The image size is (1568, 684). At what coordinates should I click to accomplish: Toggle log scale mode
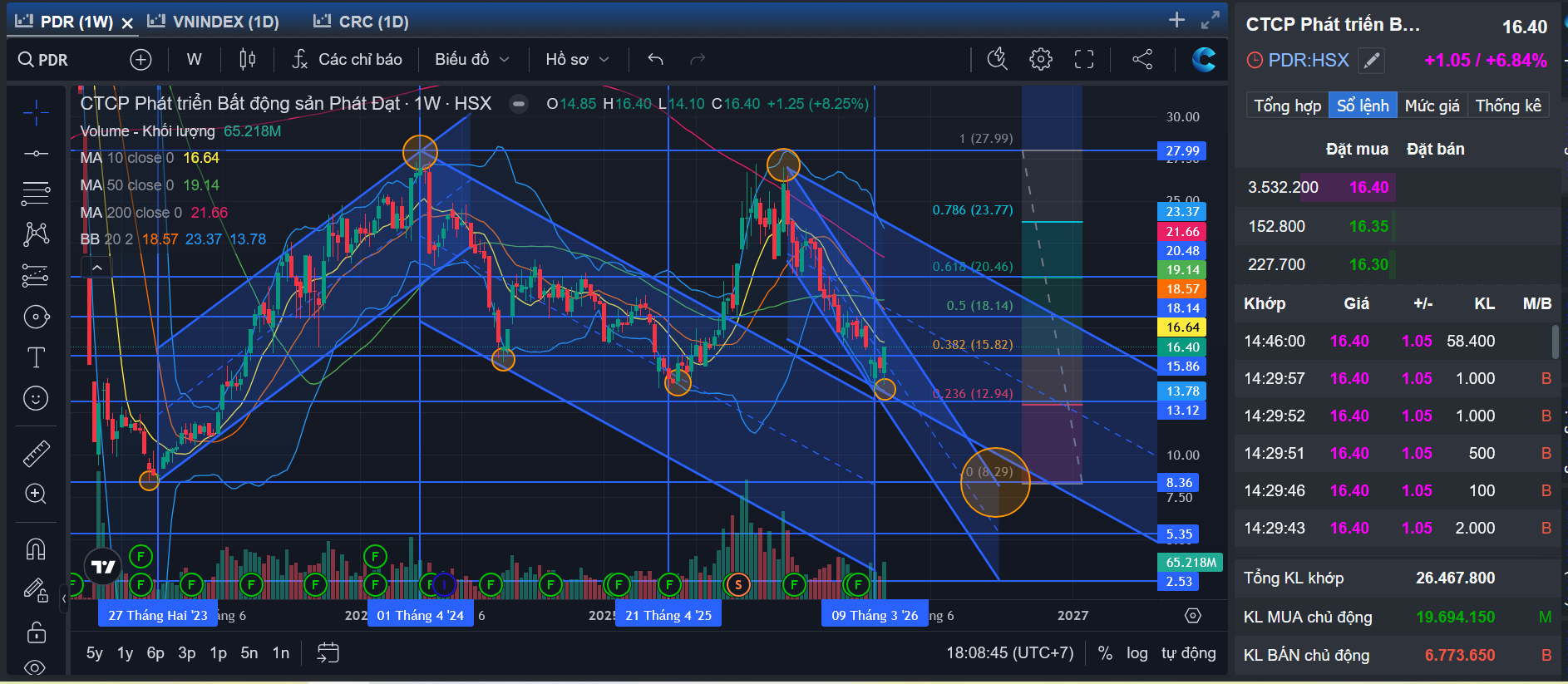1137,653
